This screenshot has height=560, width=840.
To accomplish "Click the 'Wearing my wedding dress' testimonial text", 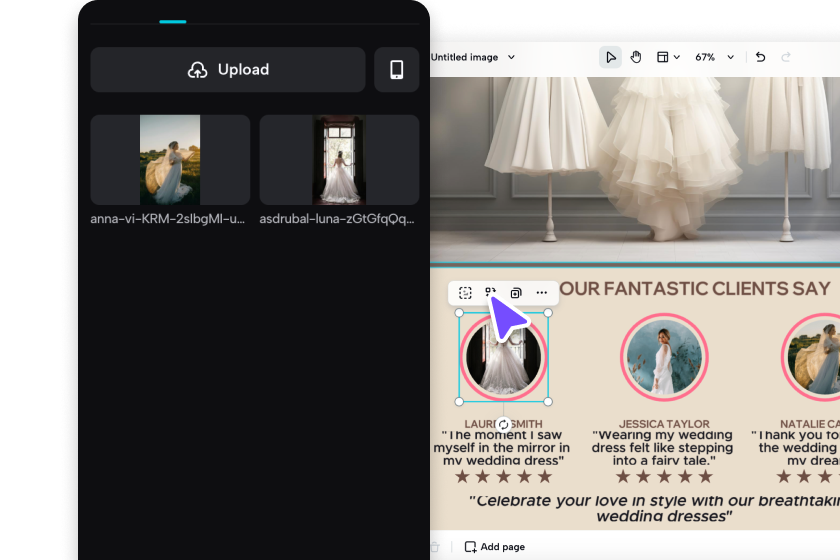I will pos(663,447).
